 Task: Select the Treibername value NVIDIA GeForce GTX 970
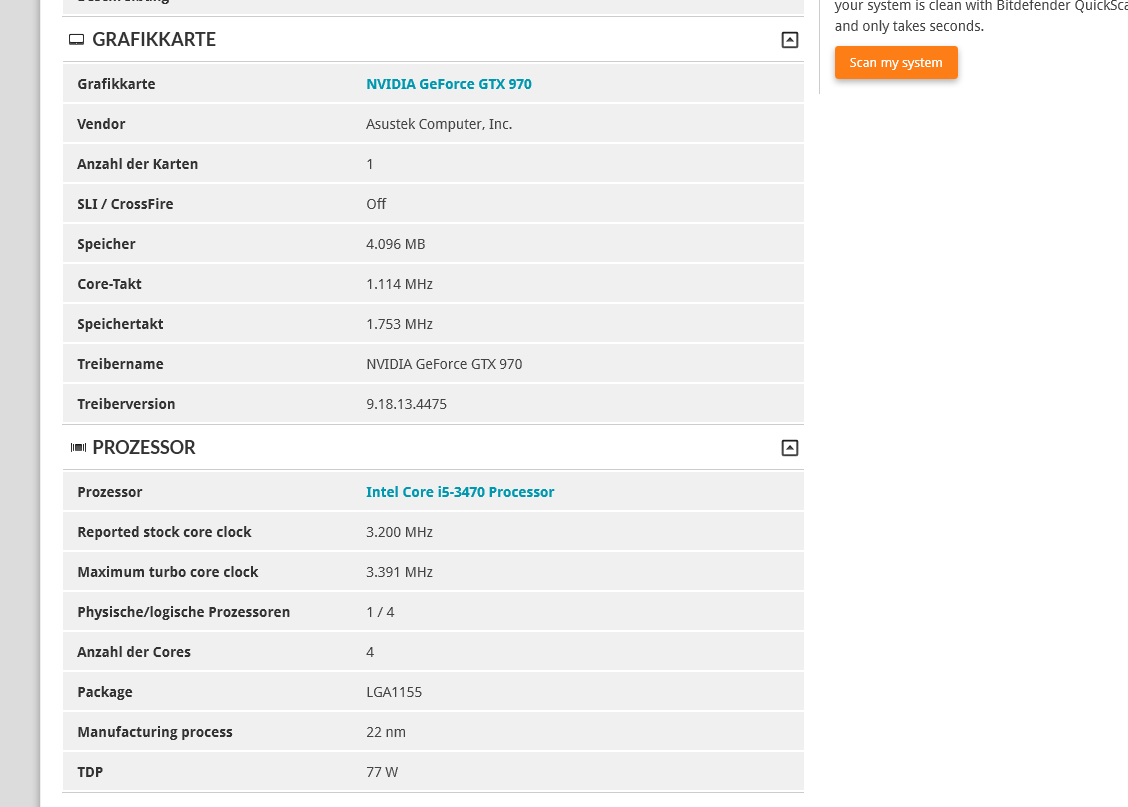coord(444,365)
